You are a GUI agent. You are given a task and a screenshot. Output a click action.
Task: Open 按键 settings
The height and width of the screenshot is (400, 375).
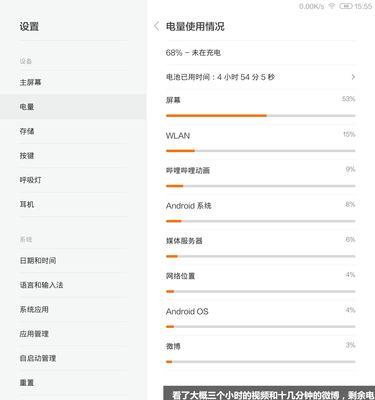coord(73,155)
